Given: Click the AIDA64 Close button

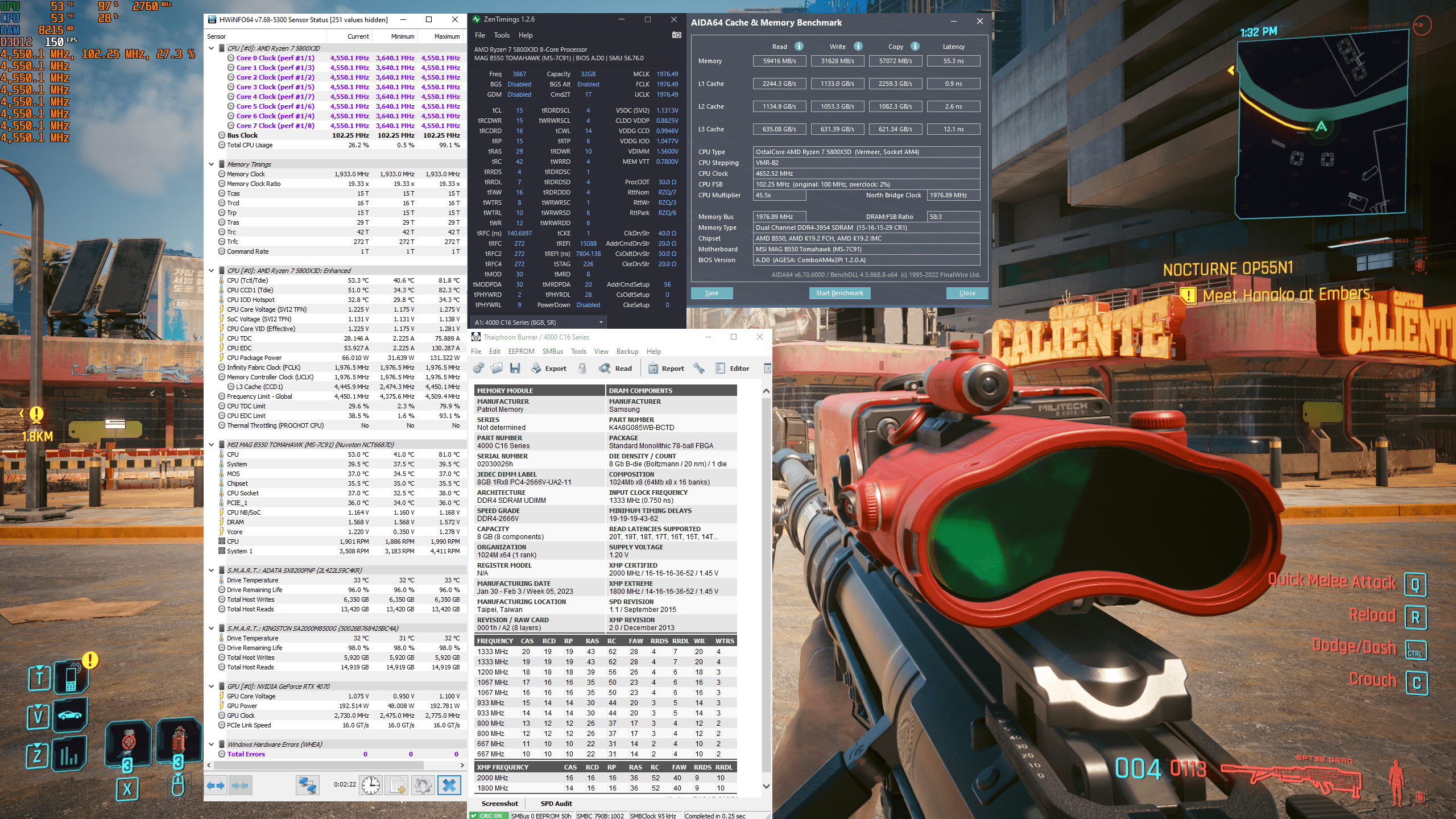Looking at the screenshot, I should point(967,293).
